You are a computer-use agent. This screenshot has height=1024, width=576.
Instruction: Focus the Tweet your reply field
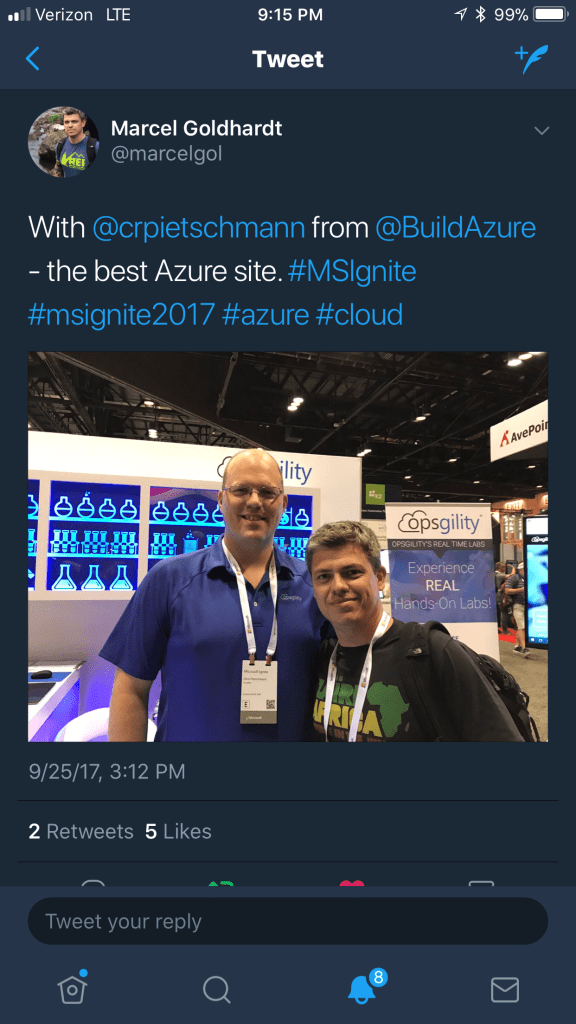pos(288,921)
